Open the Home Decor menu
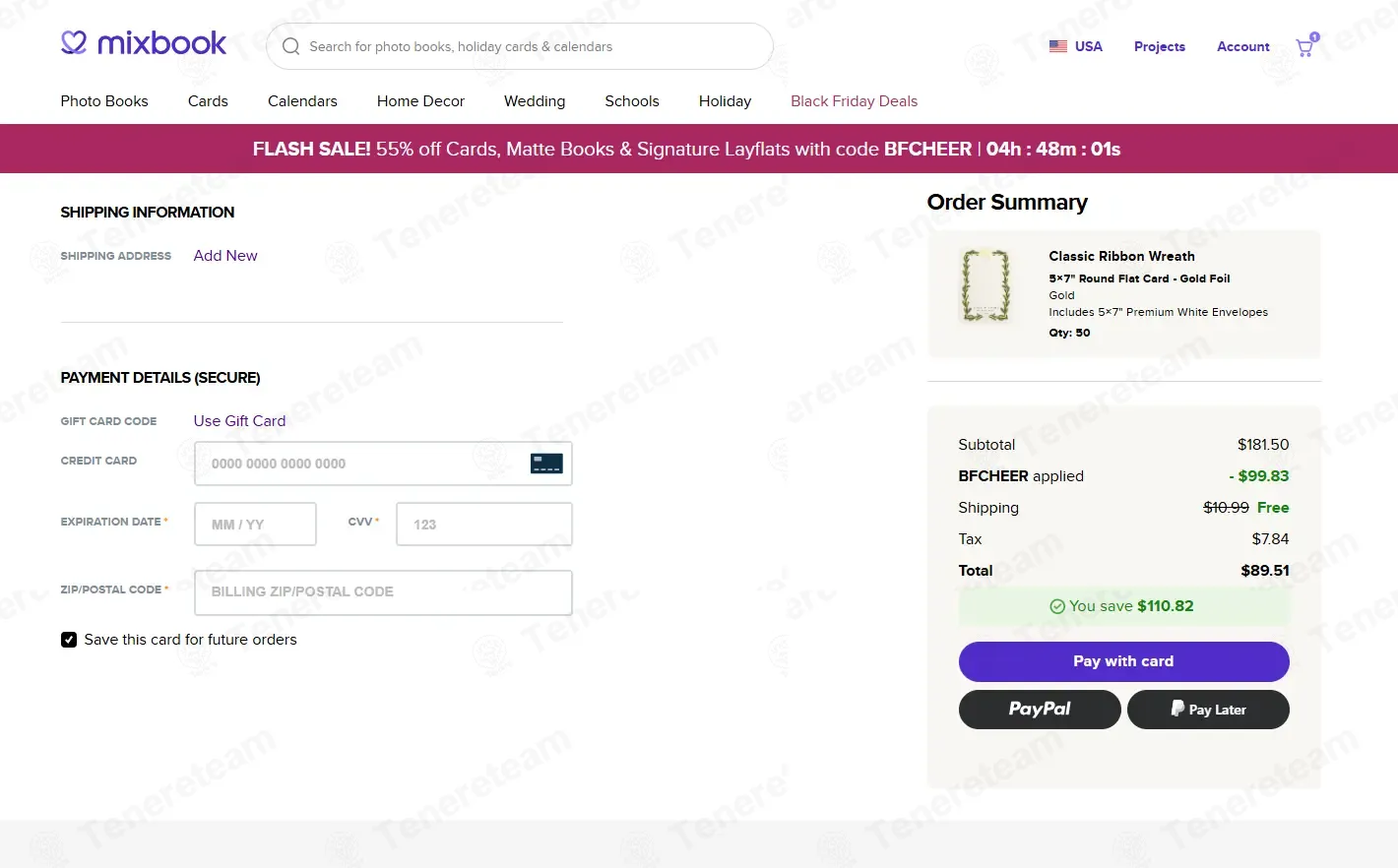Viewport: 1398px width, 868px height. [420, 101]
